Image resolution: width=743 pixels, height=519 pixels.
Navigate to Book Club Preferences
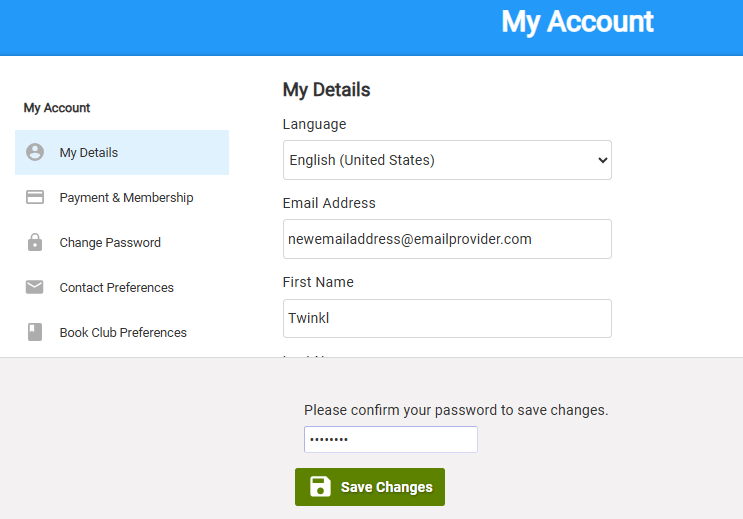(x=122, y=332)
